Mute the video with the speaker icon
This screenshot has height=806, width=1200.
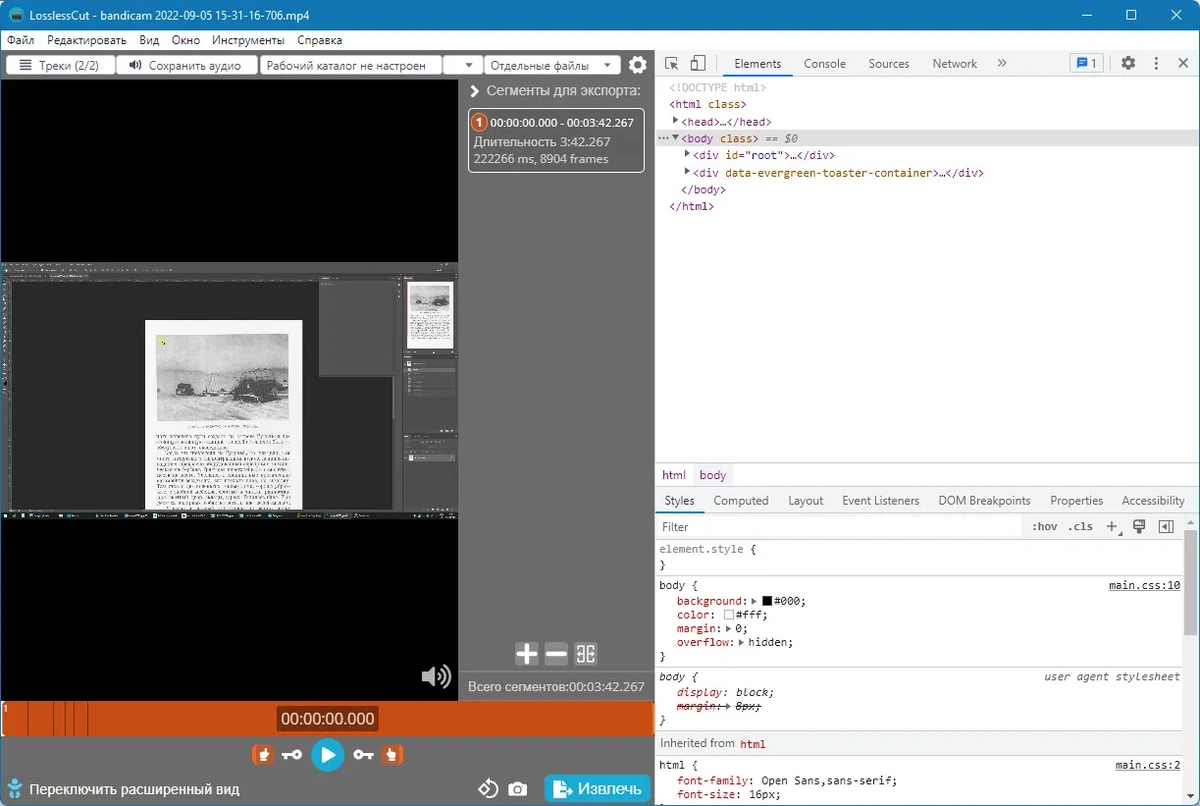(x=436, y=677)
